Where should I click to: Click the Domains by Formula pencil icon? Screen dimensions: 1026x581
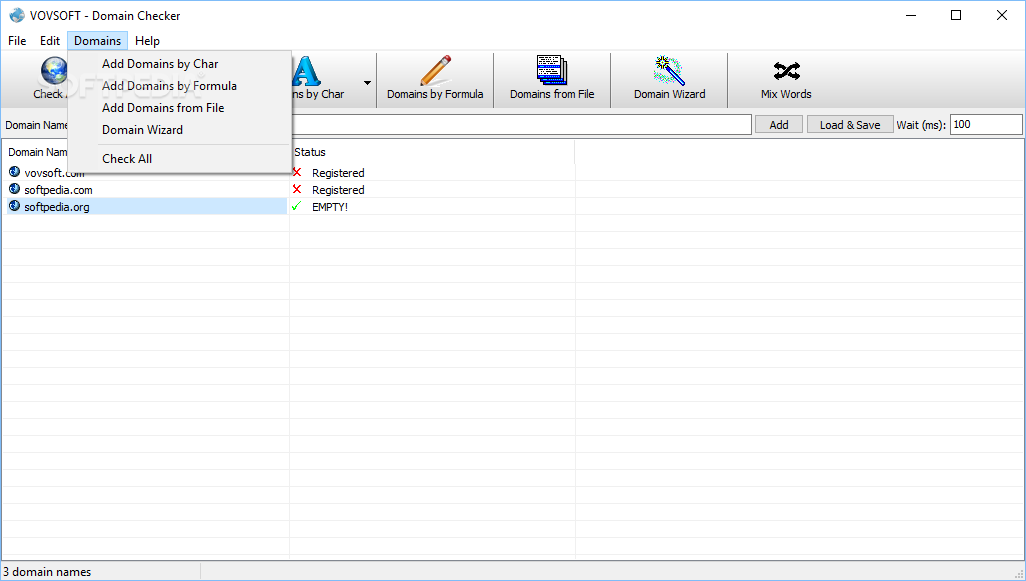click(435, 70)
